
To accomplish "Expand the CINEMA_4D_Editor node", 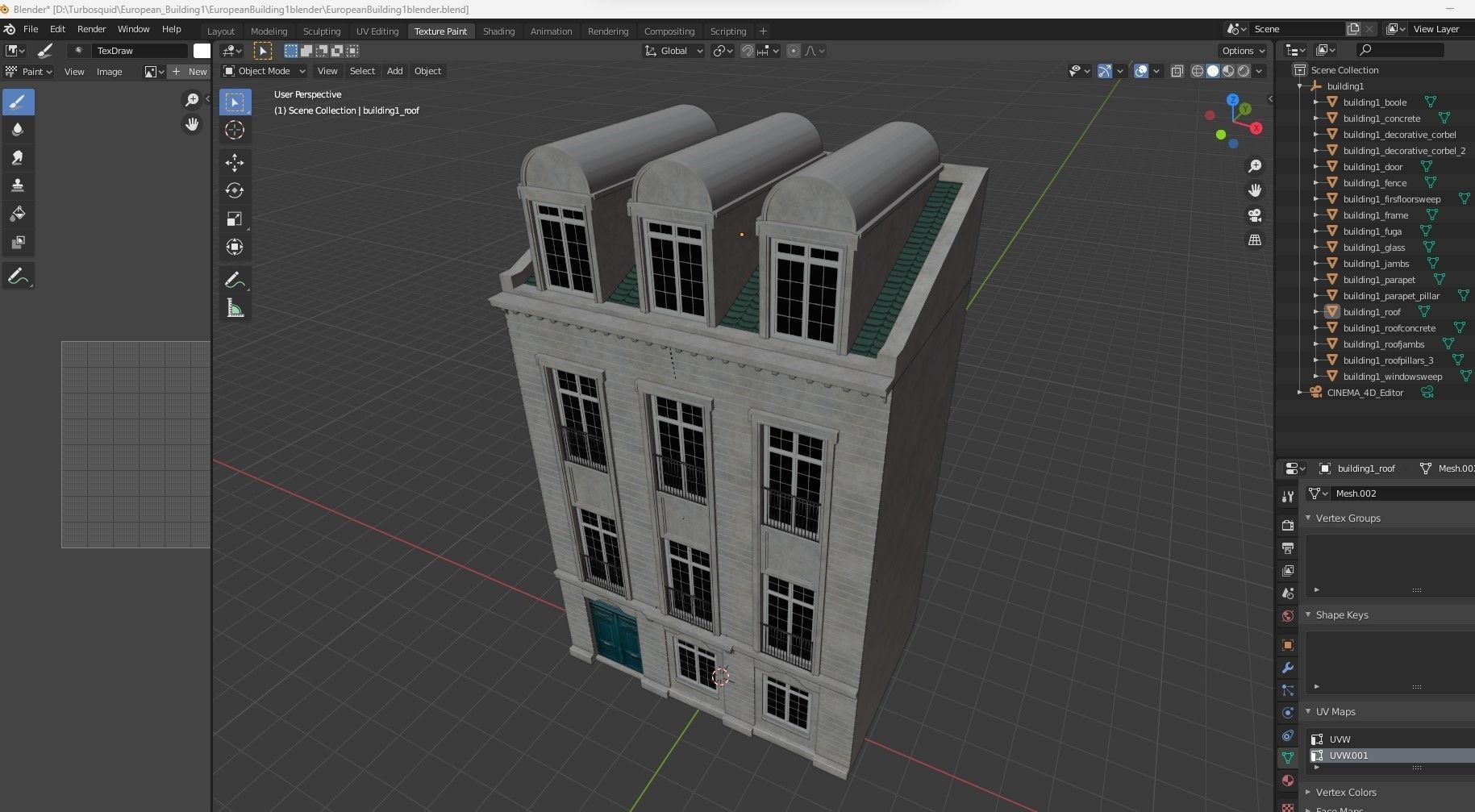I will coord(1300,393).
